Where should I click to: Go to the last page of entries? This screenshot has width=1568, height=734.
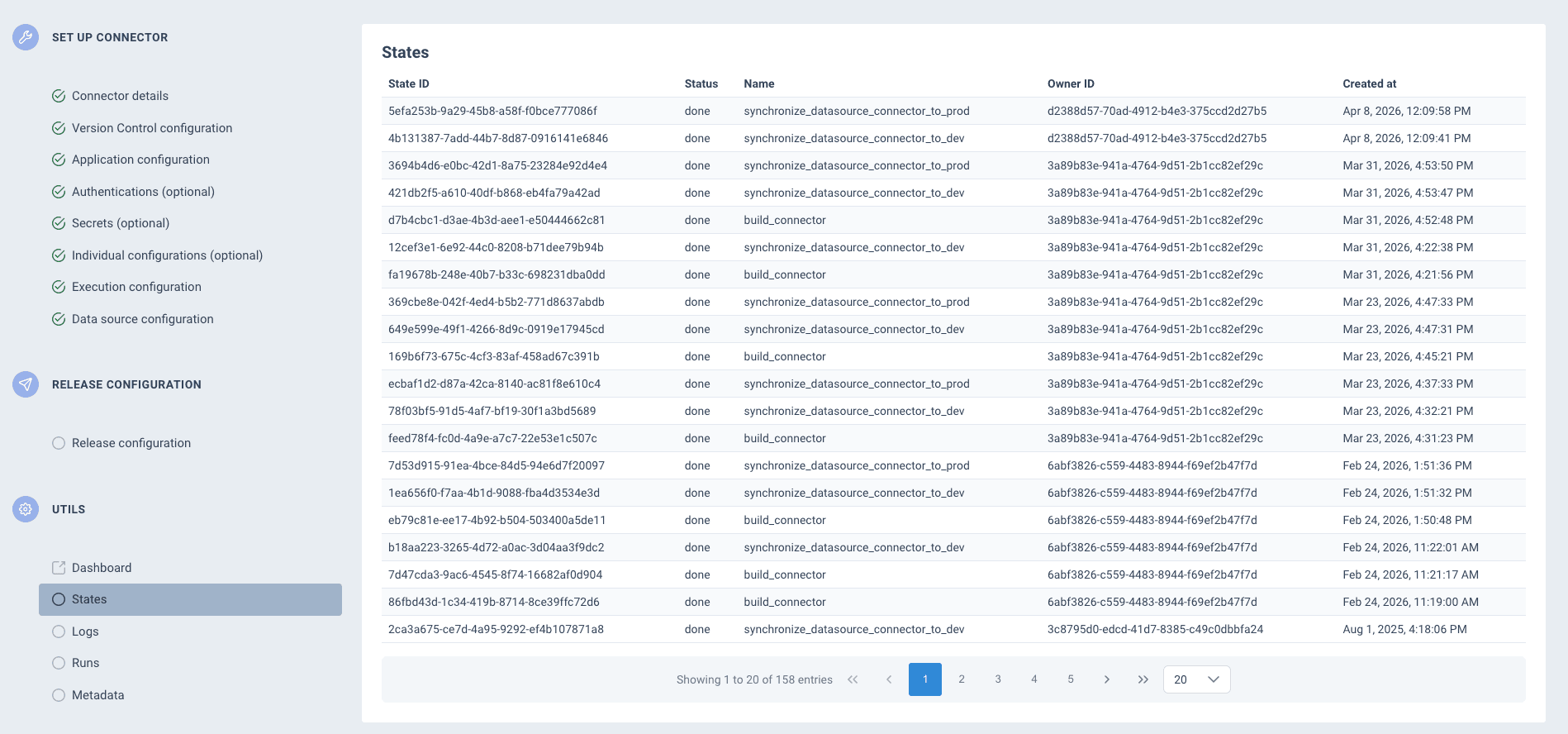[x=1143, y=679]
